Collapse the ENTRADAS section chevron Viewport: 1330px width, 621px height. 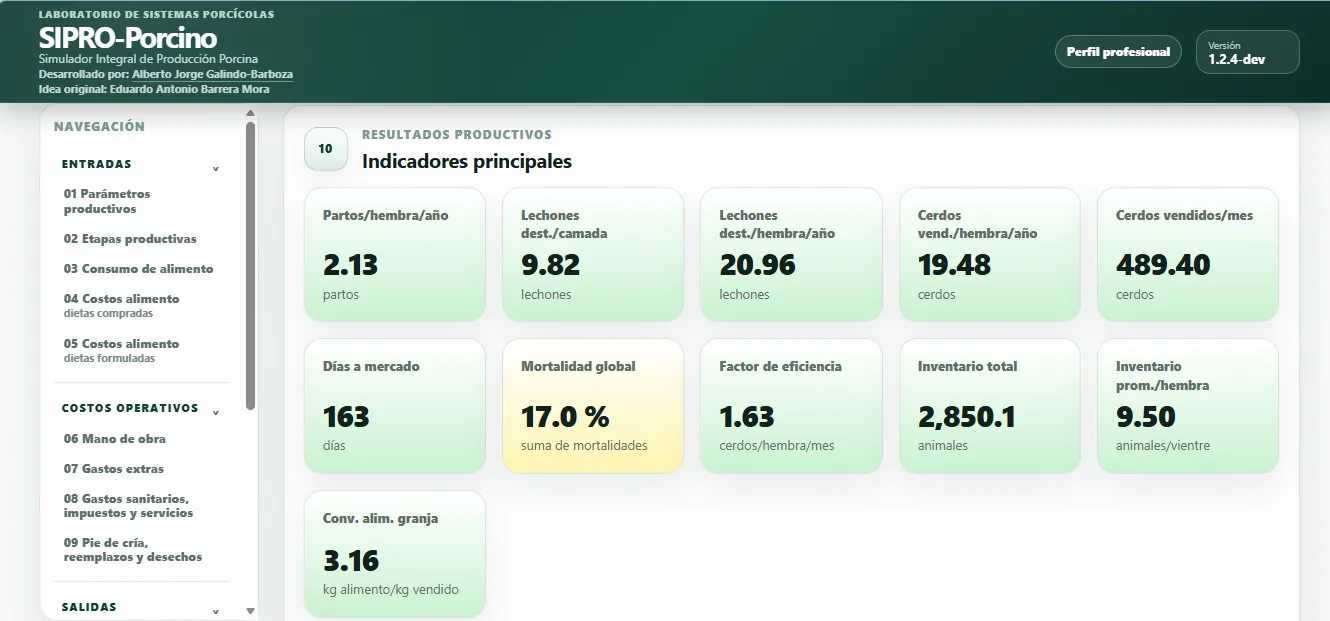216,168
